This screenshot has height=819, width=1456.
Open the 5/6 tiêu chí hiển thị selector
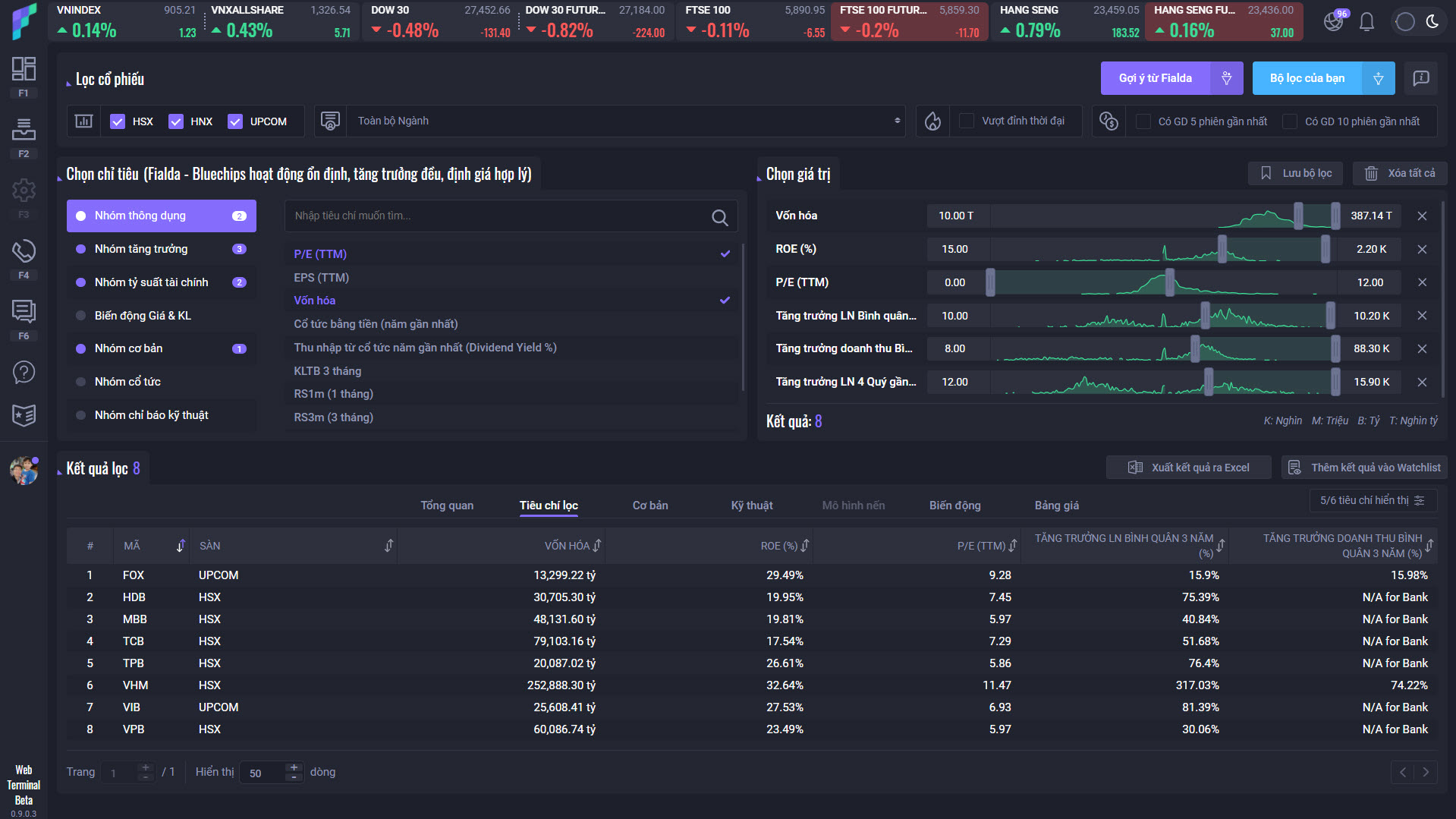point(1372,501)
